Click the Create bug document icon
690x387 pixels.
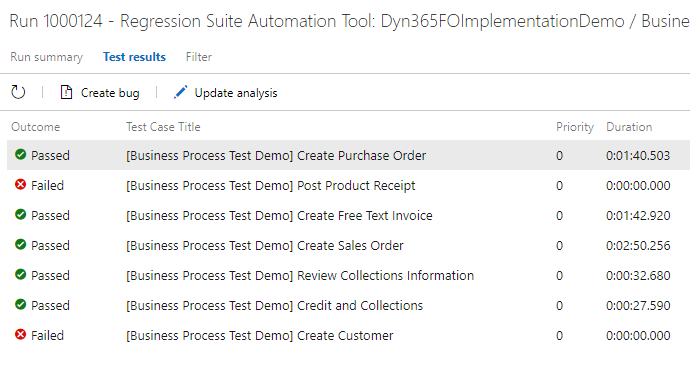point(66,92)
